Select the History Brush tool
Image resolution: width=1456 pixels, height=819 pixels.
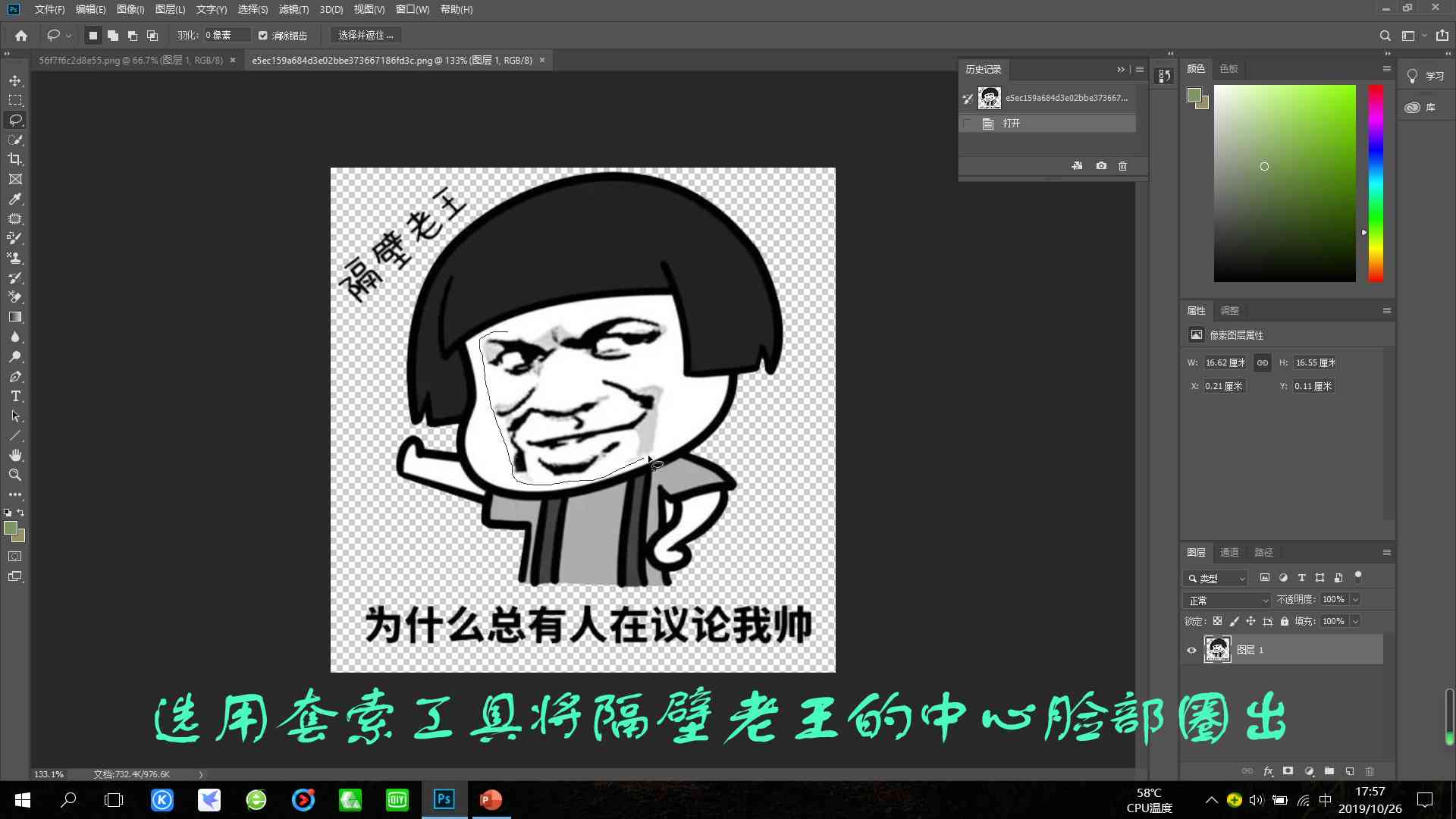click(x=15, y=278)
